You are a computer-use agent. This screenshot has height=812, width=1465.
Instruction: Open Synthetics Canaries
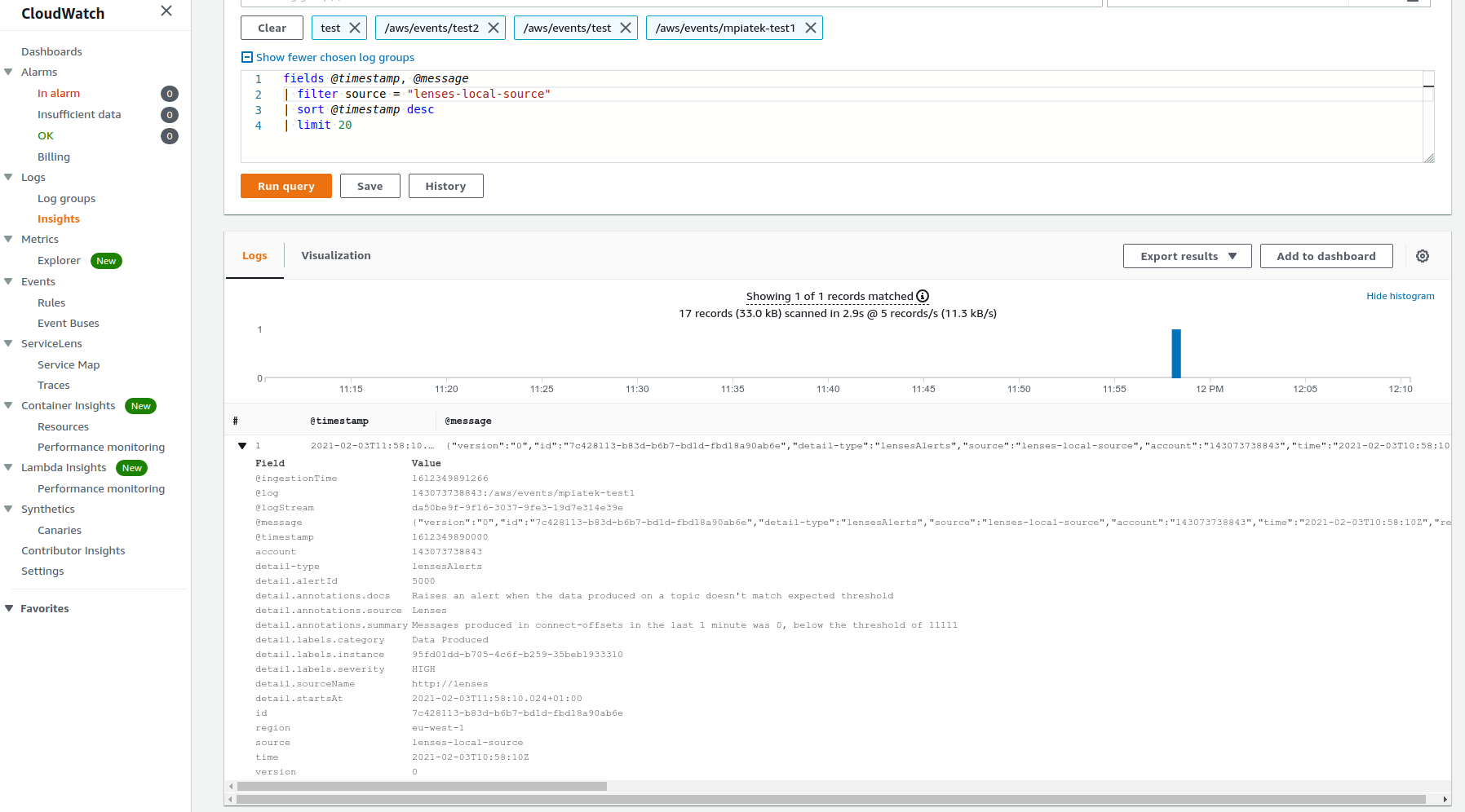pos(60,530)
